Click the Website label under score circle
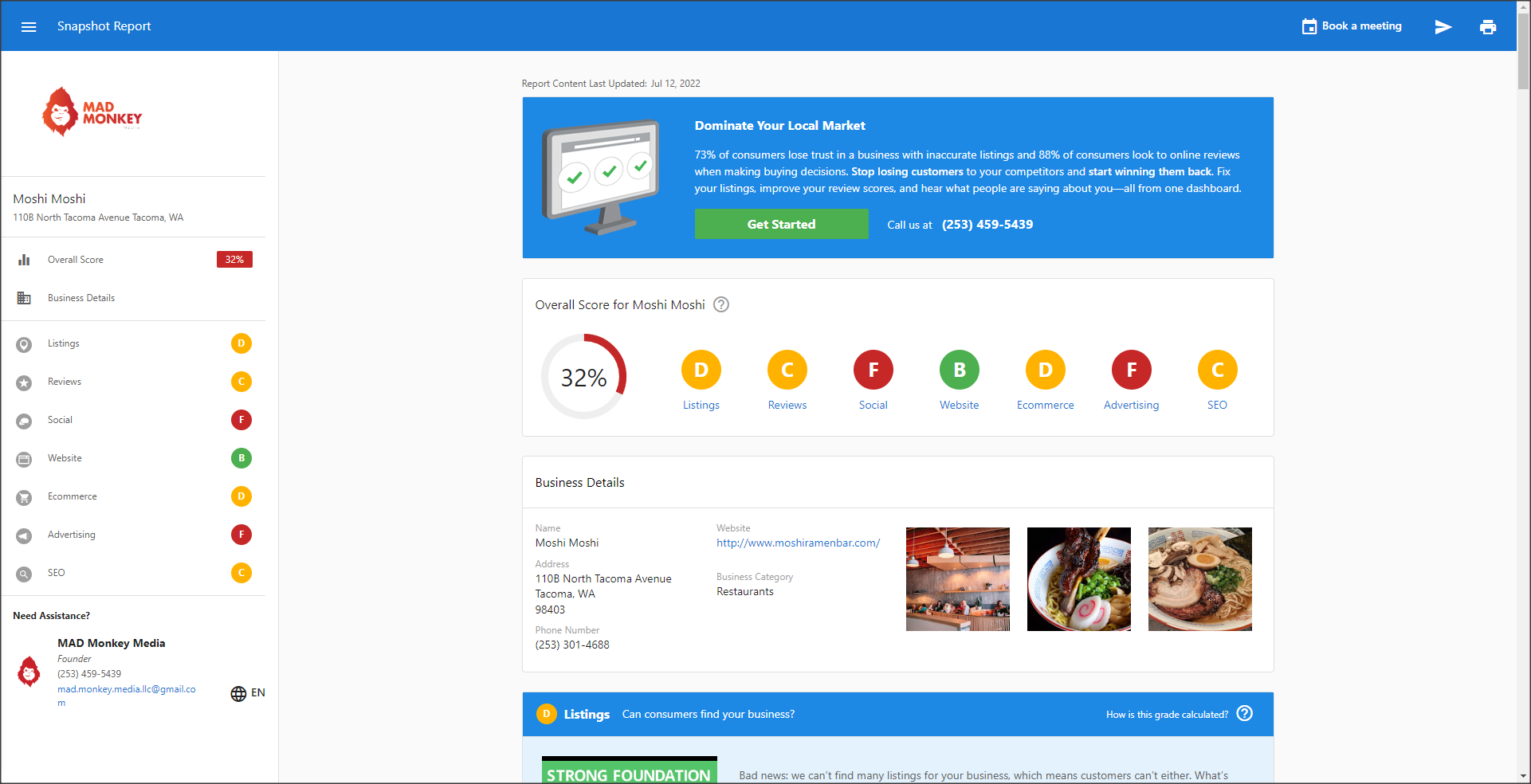The image size is (1531, 784). click(960, 405)
